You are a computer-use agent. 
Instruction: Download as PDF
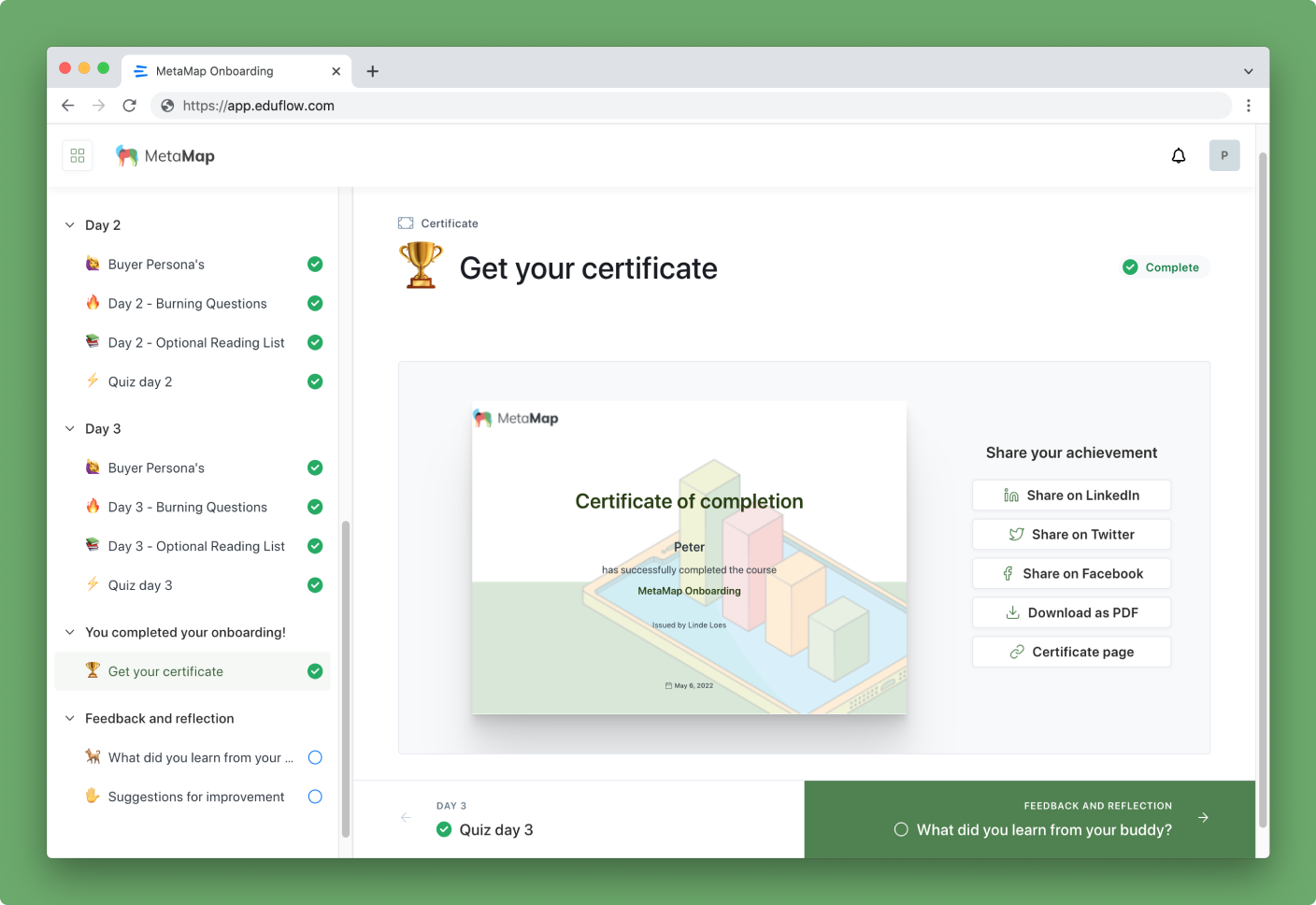1071,613
